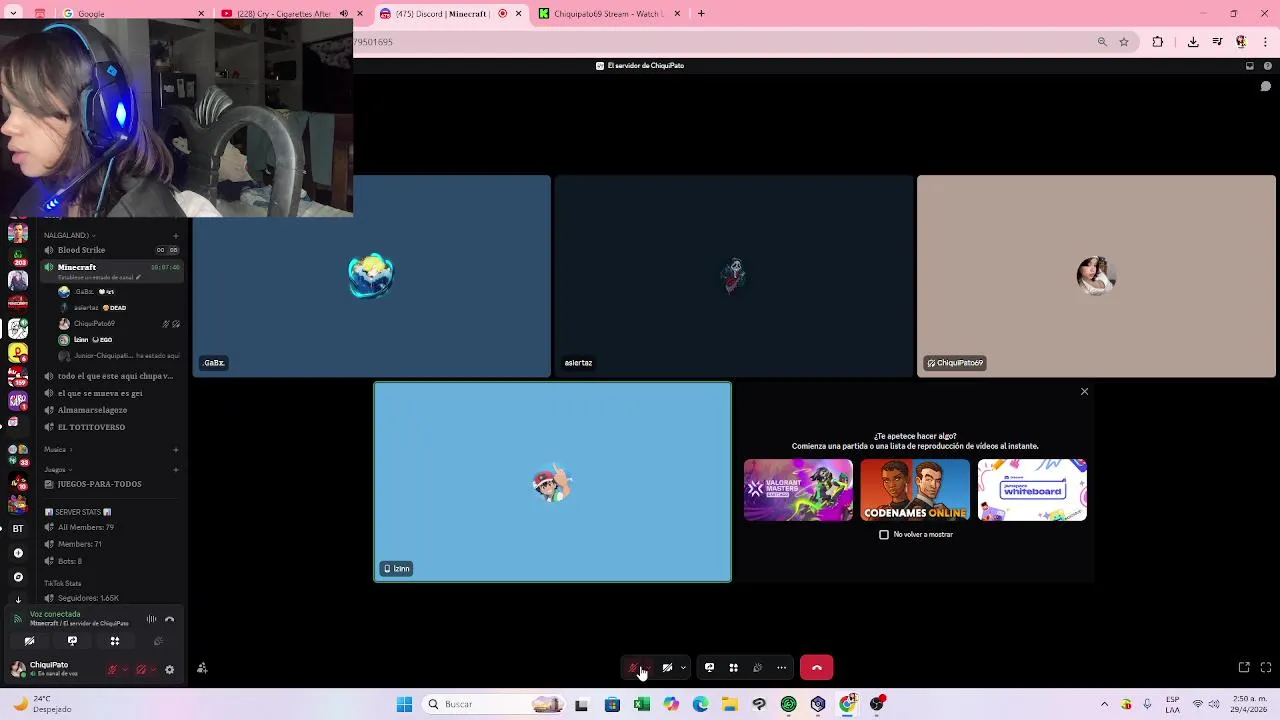The width and height of the screenshot is (1280, 720).
Task: Select .GaBz. participant video tile
Action: 371,276
